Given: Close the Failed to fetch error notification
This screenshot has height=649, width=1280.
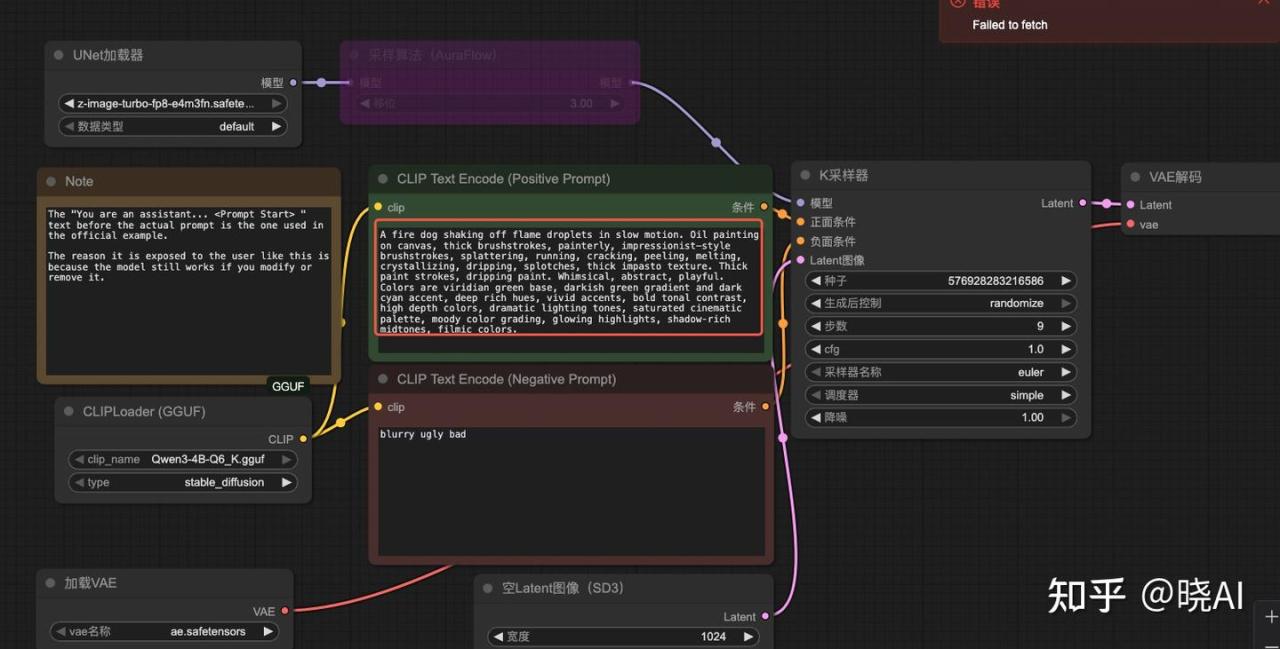Looking at the screenshot, I should (x=1263, y=3).
